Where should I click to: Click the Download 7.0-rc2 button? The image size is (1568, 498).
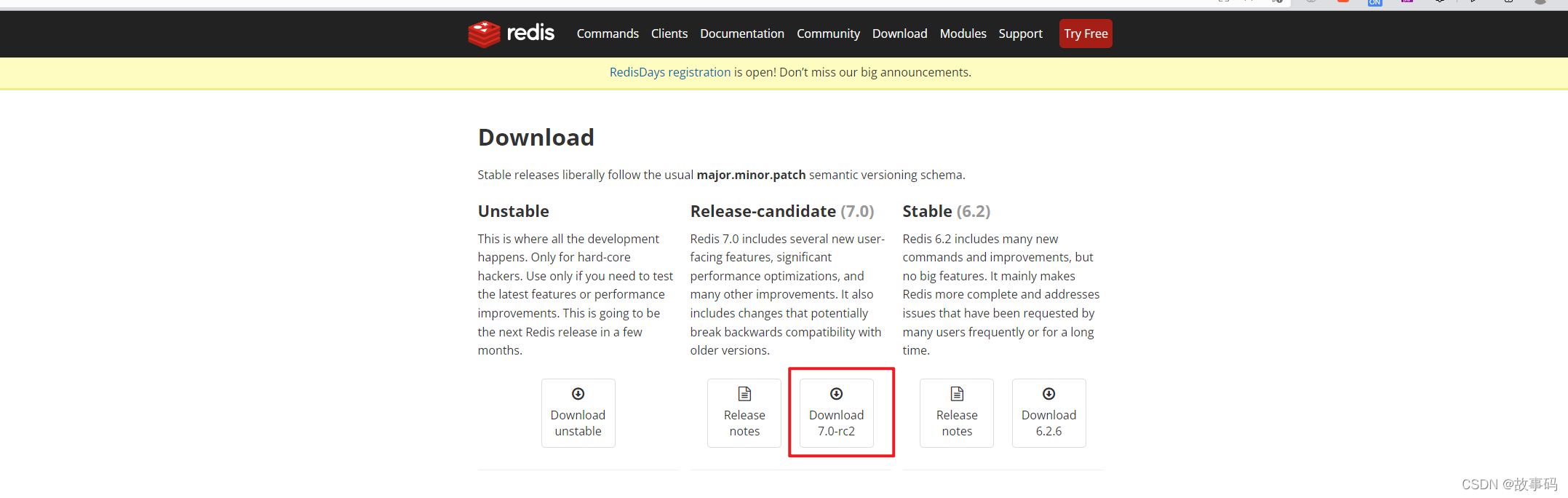[837, 413]
